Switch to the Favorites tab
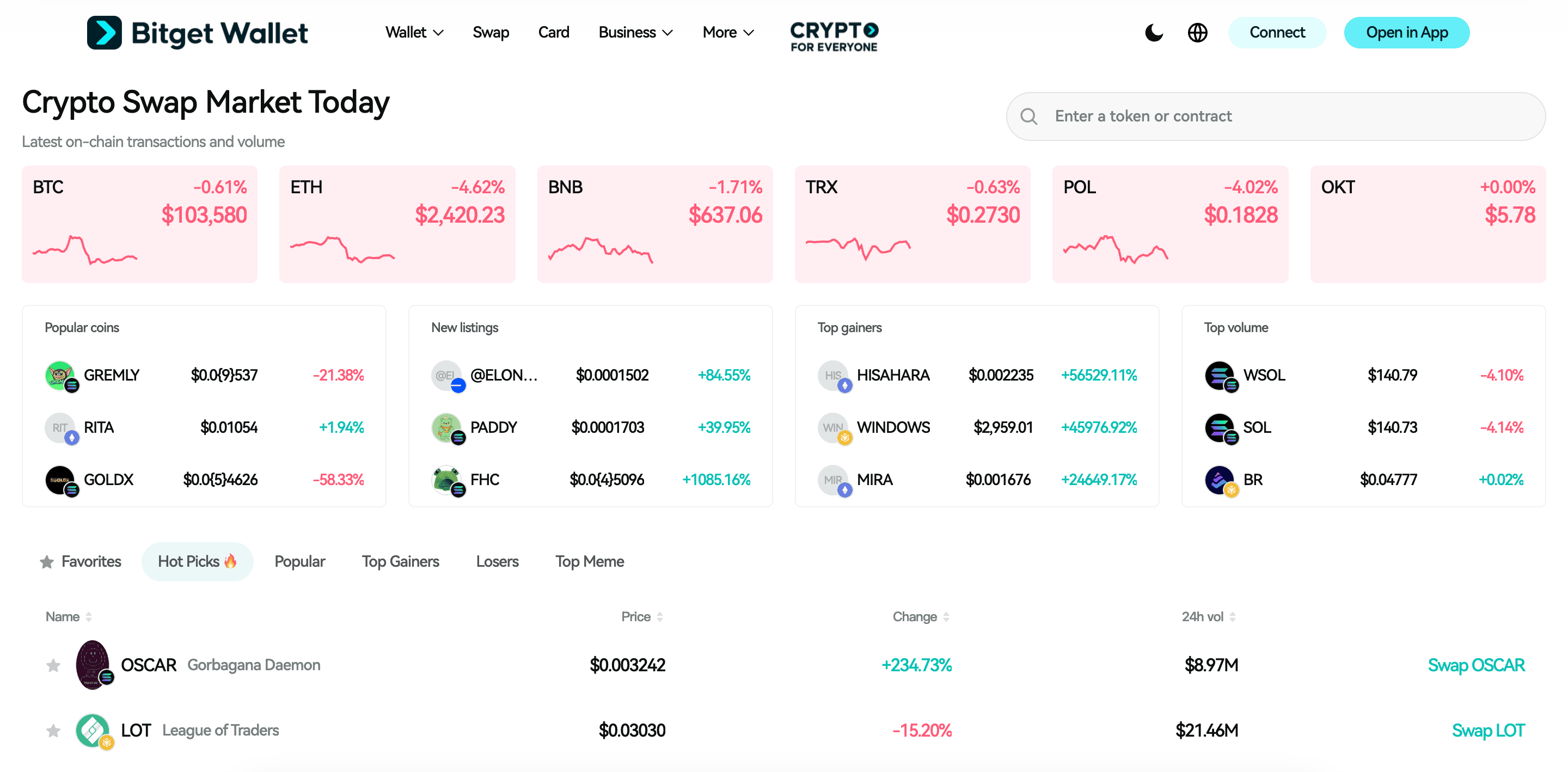1568x772 pixels. point(81,561)
